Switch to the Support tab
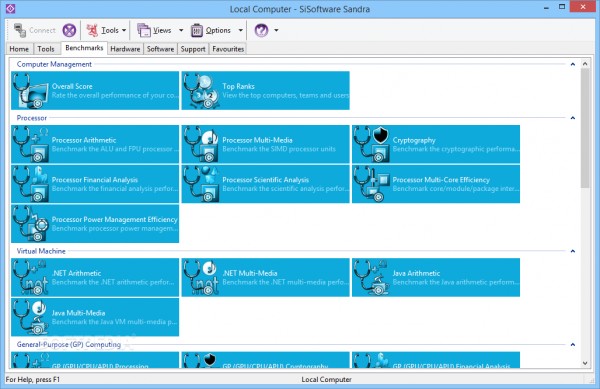The height and width of the screenshot is (389, 600). [x=193, y=49]
